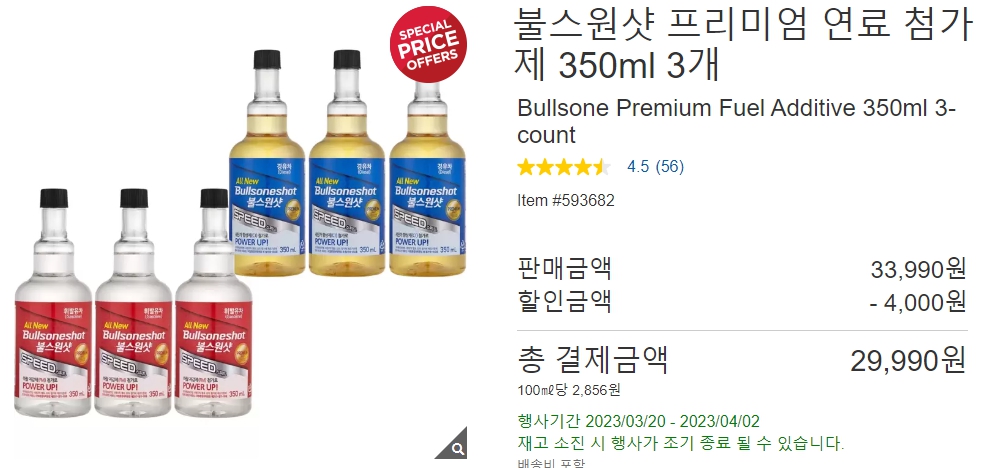Click the - 4,000원 discount amount
Screen dimensions: 988x468
click(x=918, y=302)
